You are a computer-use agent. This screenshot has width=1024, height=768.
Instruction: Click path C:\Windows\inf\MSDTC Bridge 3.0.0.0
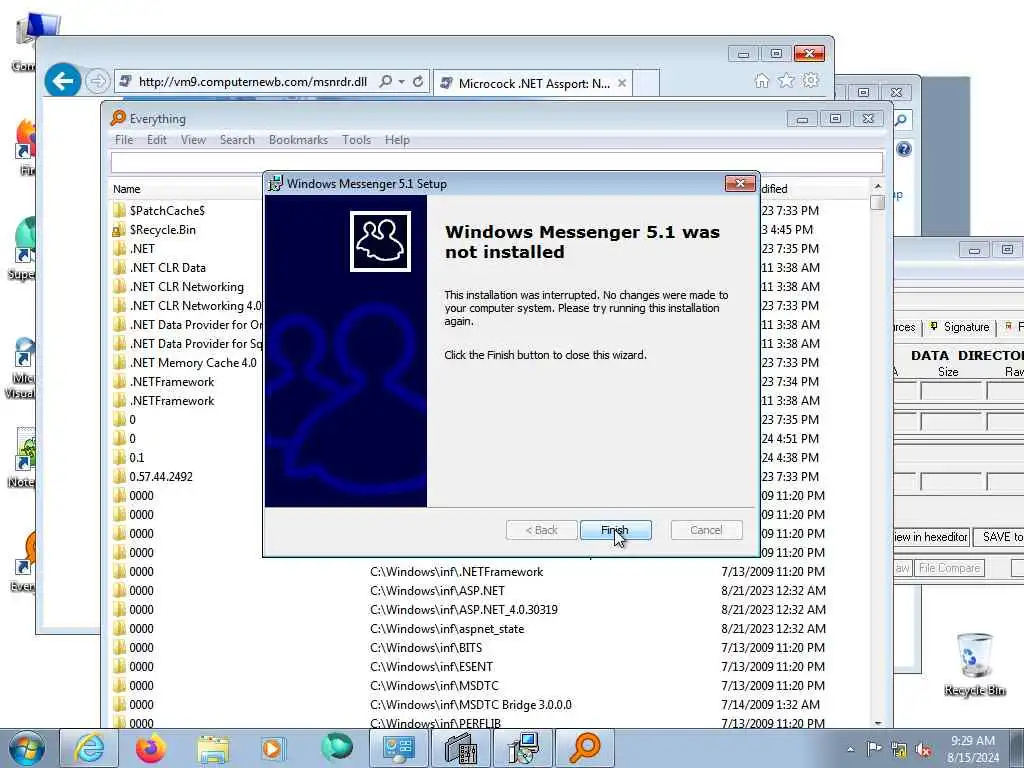tap(471, 705)
